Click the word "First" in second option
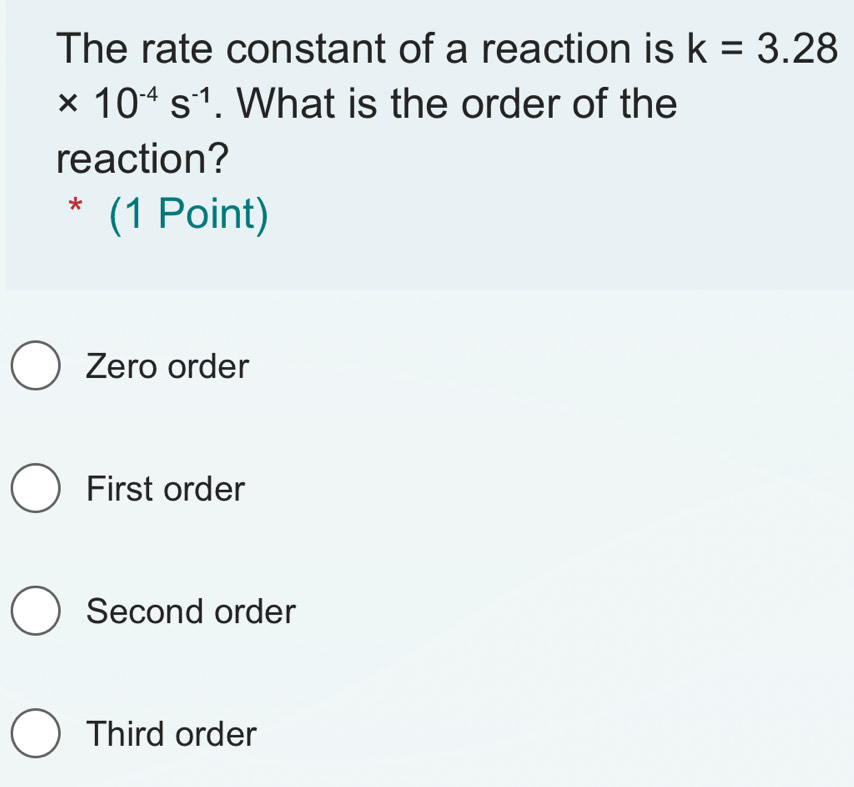This screenshot has width=854, height=787. 121,490
